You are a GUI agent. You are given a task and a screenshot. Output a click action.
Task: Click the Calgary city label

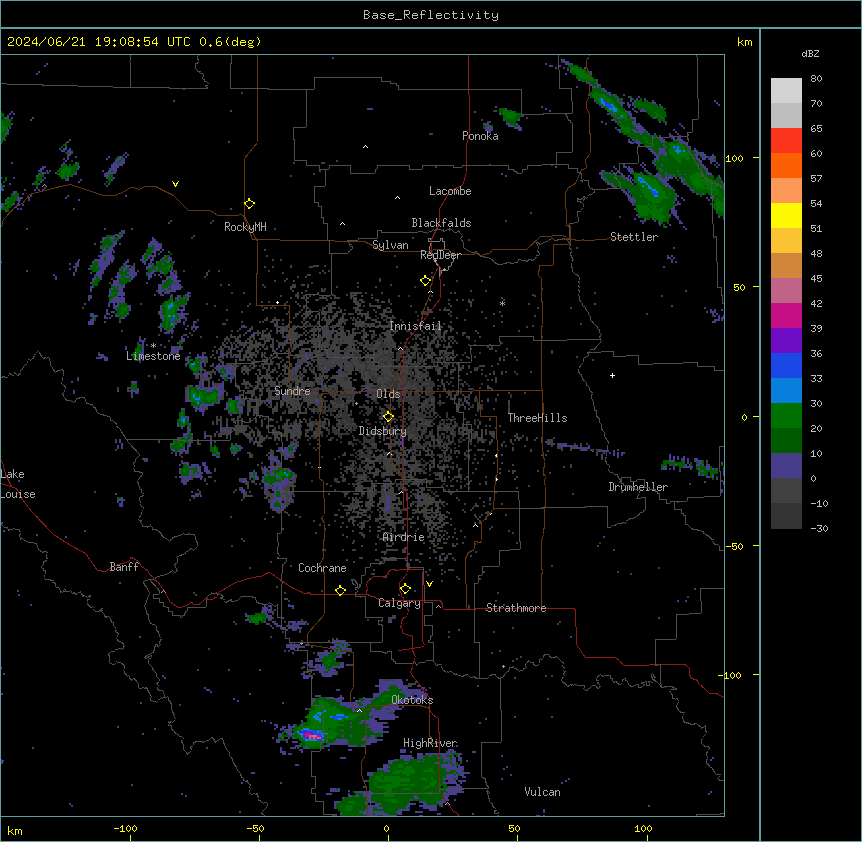click(x=399, y=603)
